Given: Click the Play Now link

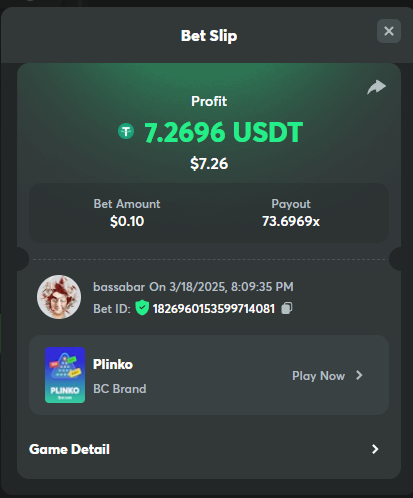Looking at the screenshot, I should coord(318,376).
